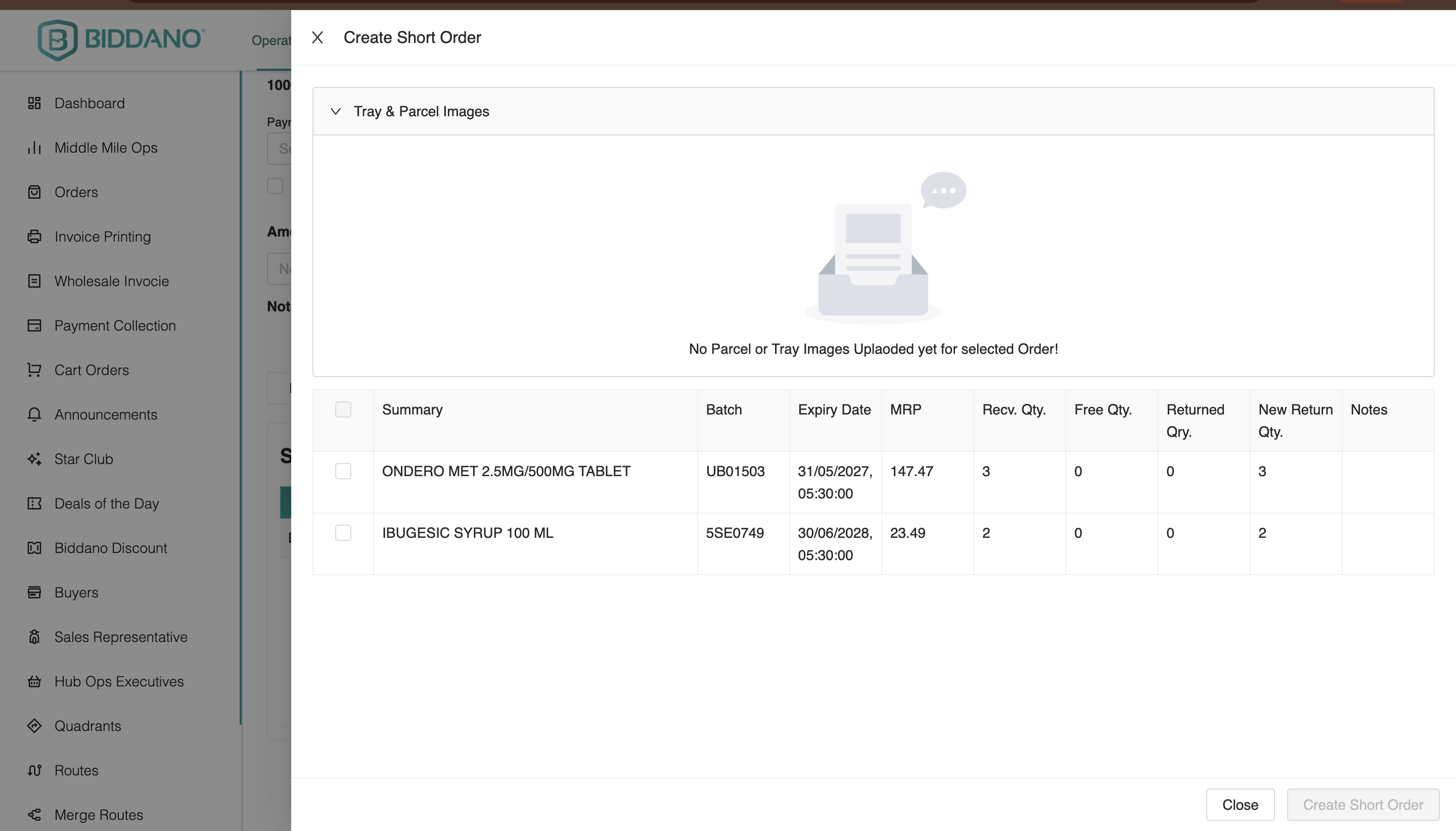
Task: Click the Tray & Parcel Images header label
Action: click(421, 111)
